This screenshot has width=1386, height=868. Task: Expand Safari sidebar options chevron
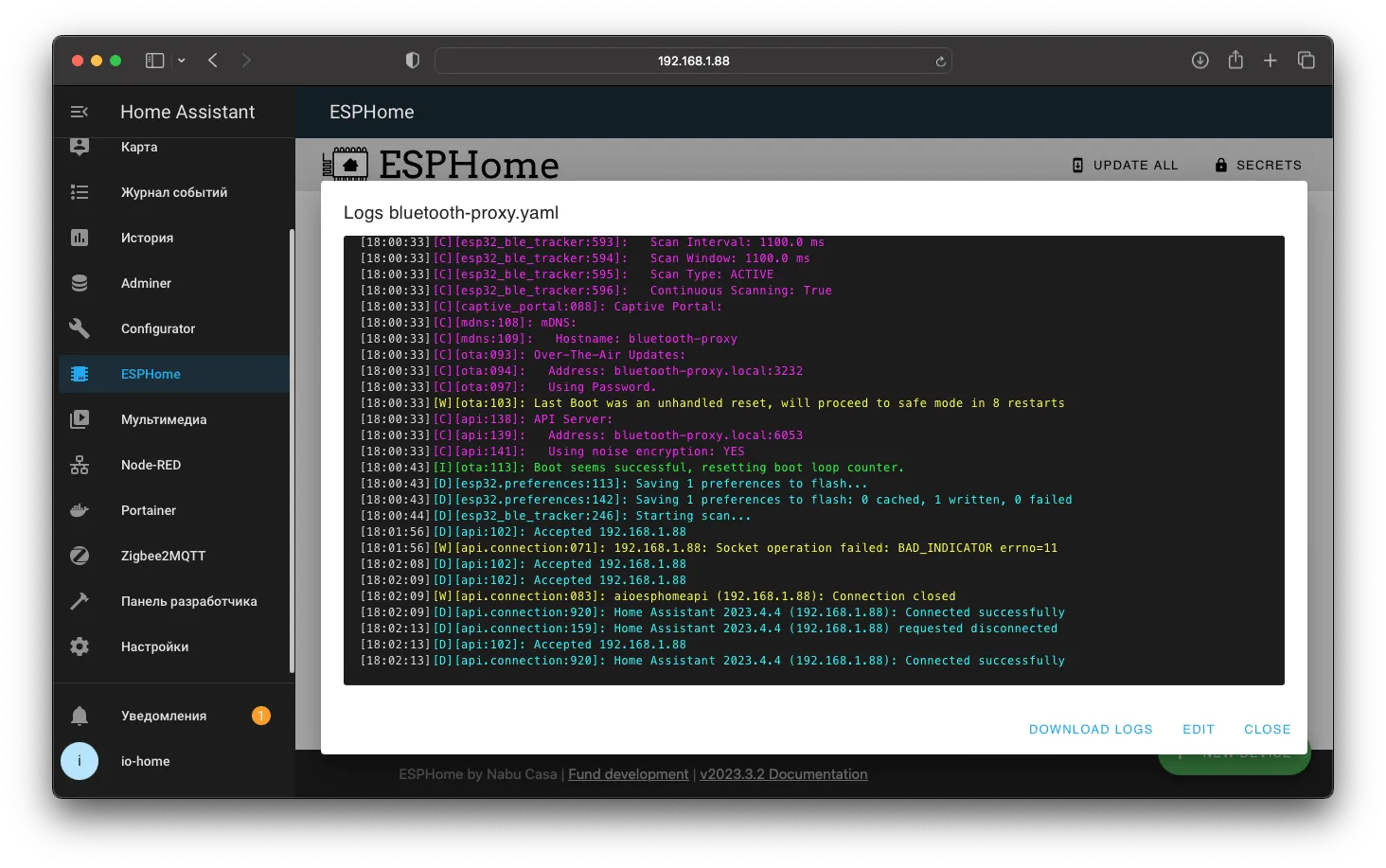tap(182, 61)
